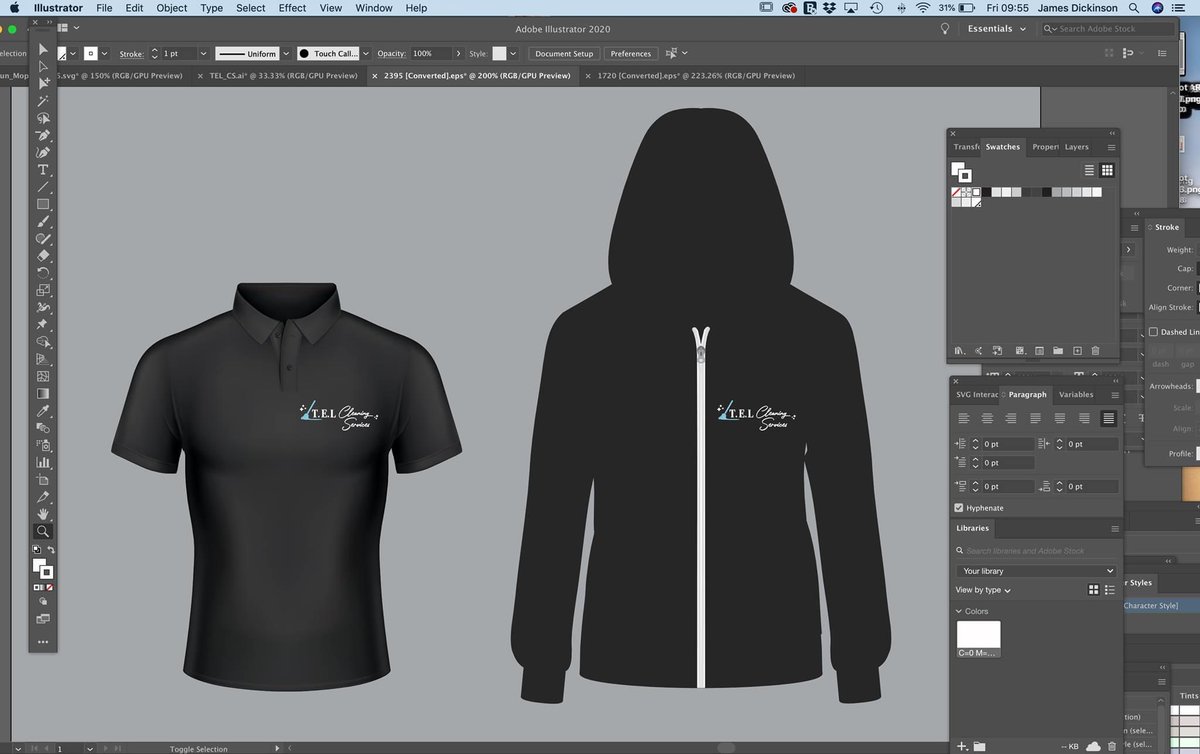Show swatches in thumbnail grid view

(x=1107, y=171)
